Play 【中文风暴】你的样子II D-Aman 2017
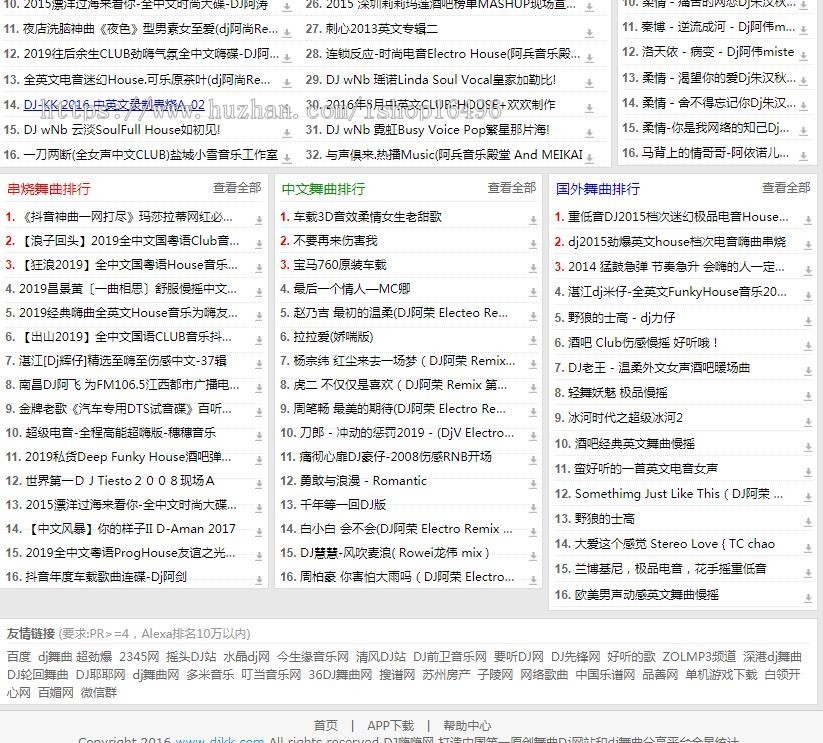This screenshot has height=743, width=823. click(131, 528)
